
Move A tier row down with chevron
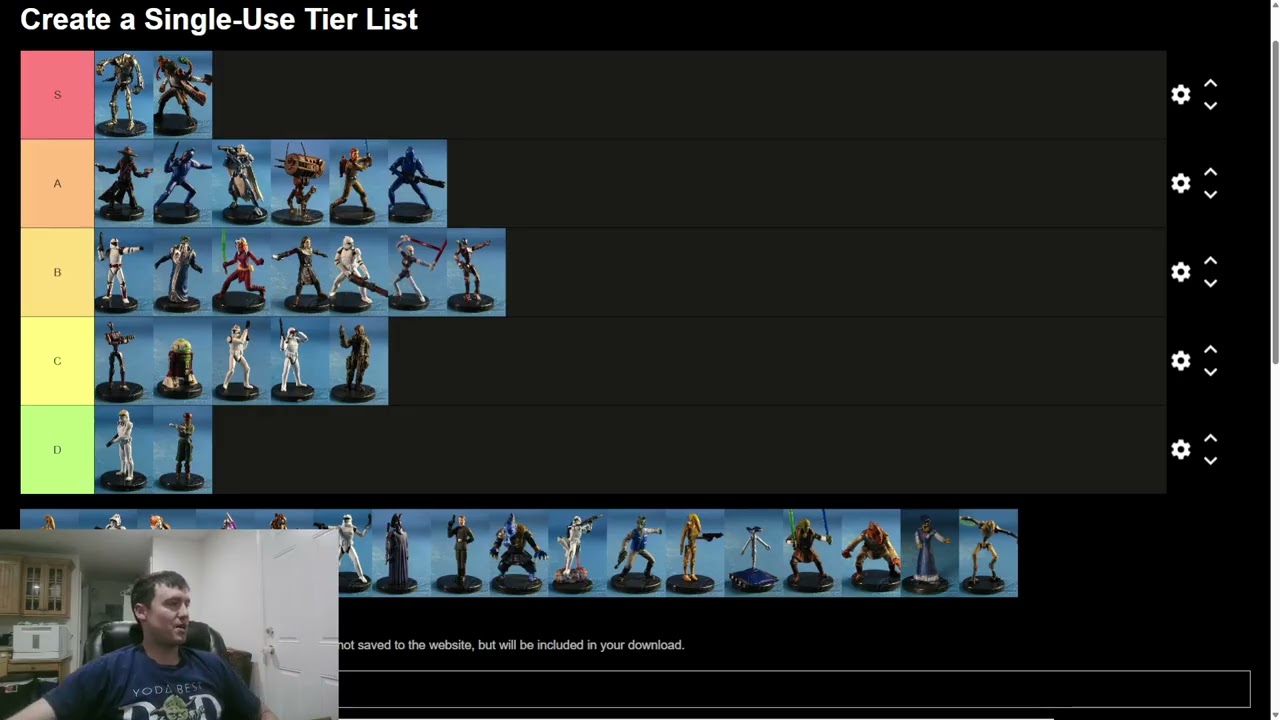pos(1210,194)
